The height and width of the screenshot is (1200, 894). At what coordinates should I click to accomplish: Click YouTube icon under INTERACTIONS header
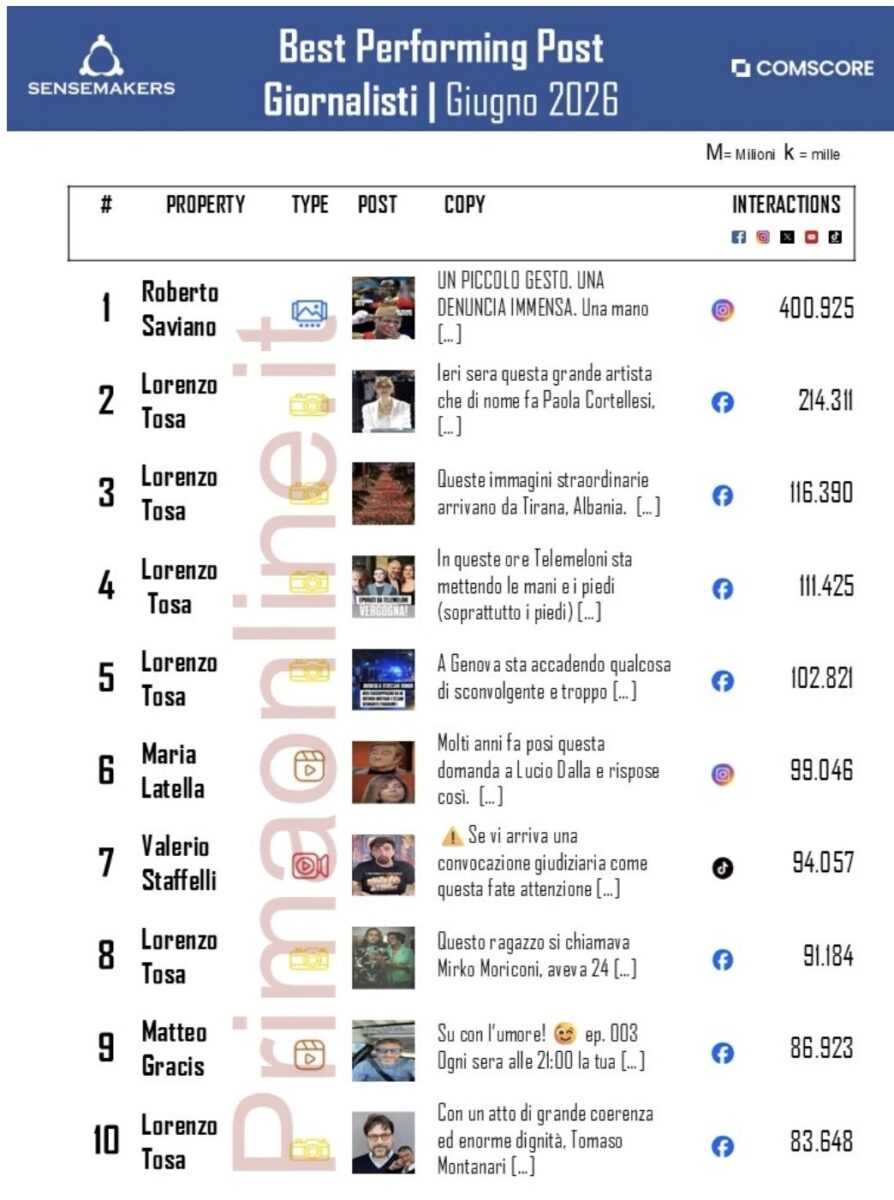point(811,237)
